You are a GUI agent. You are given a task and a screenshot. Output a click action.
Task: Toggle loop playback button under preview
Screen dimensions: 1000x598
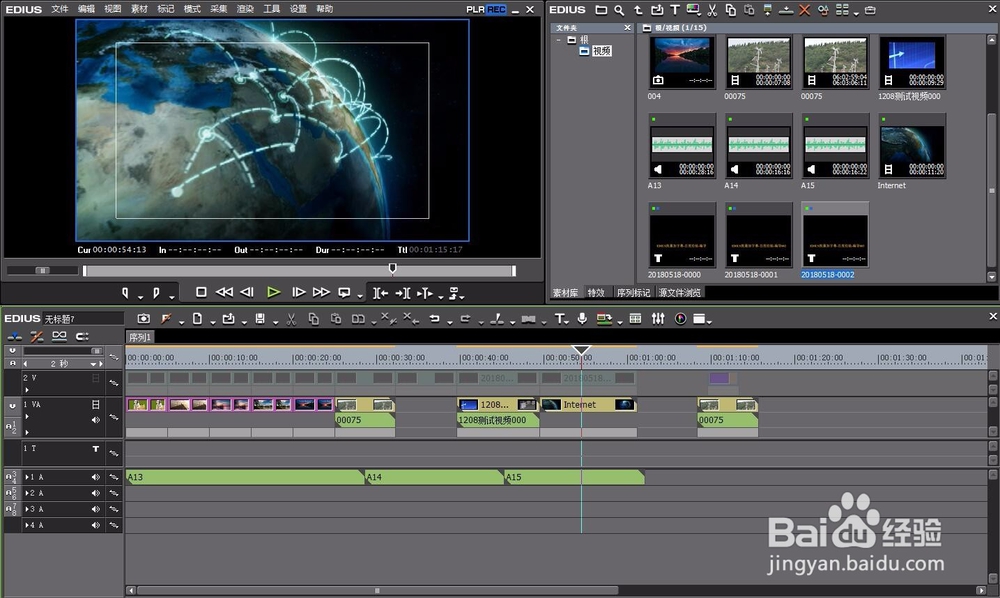click(x=344, y=292)
